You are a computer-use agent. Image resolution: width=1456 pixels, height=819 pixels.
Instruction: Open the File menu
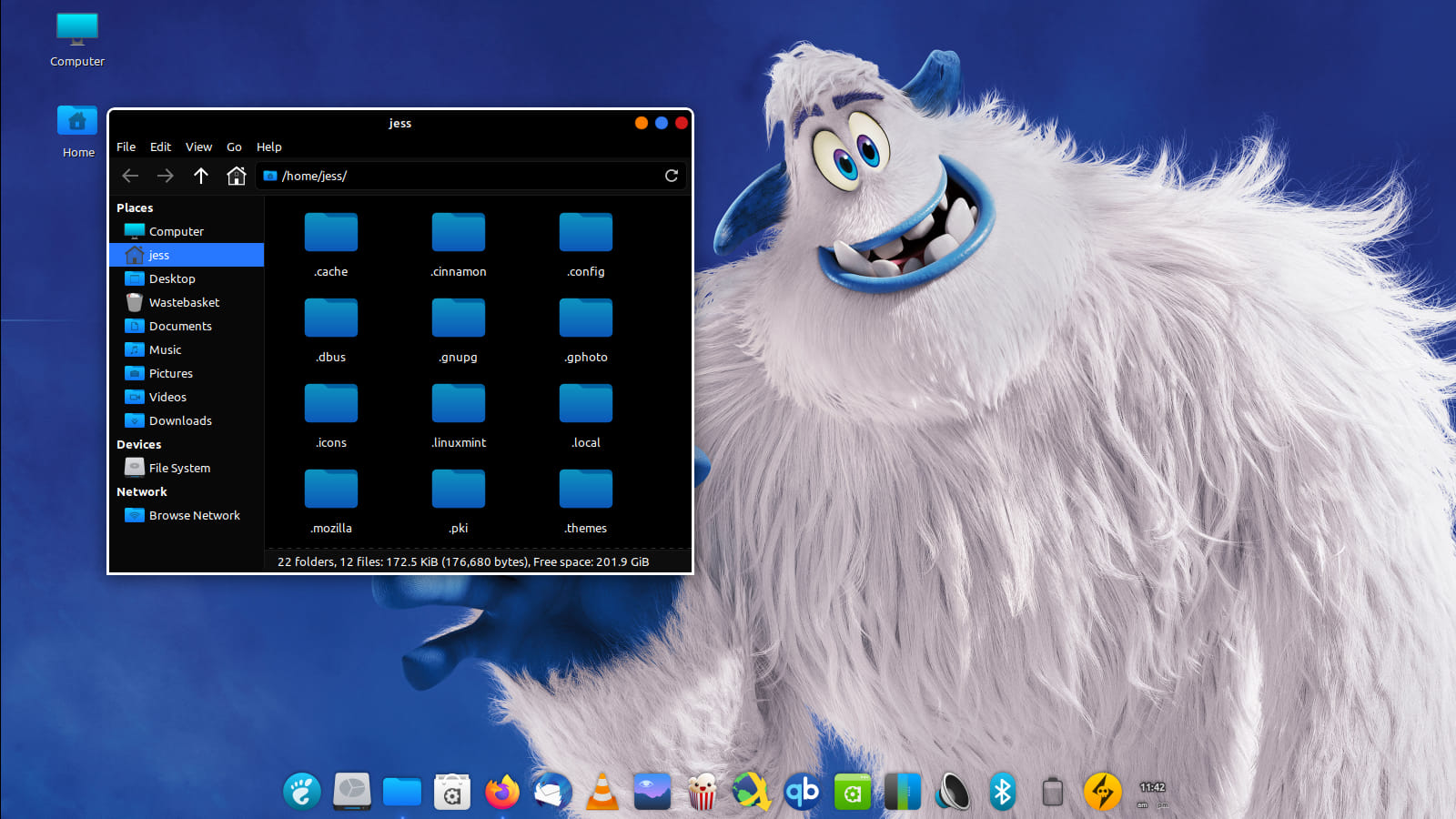pos(126,147)
